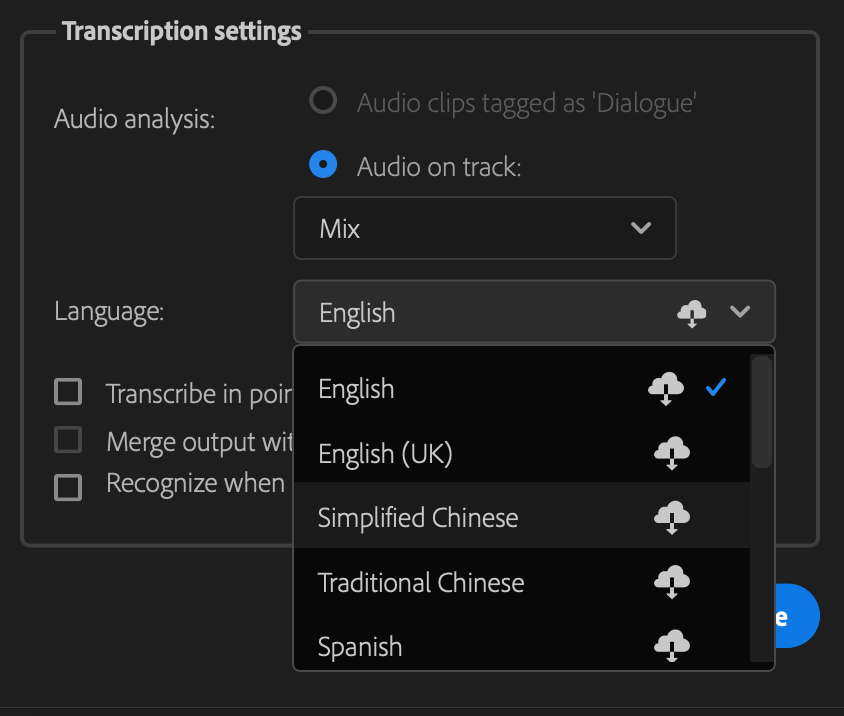The height and width of the screenshot is (716, 844).
Task: Open the Mix audio track dropdown
Action: pyautogui.click(x=484, y=228)
